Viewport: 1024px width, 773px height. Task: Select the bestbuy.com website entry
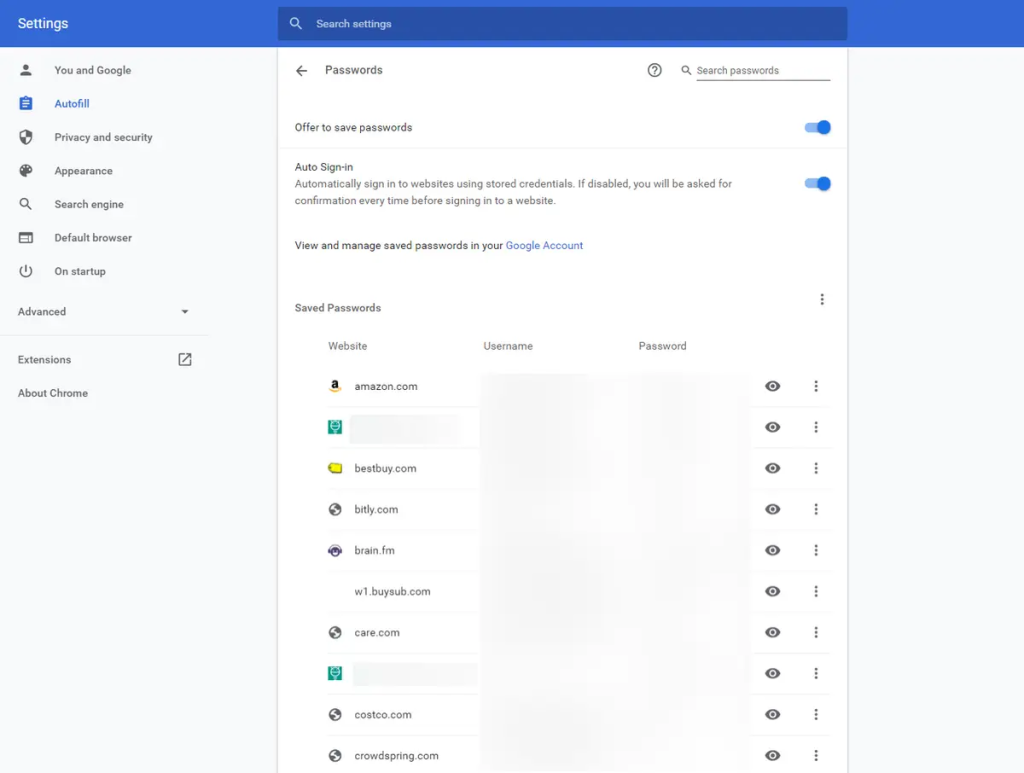click(385, 468)
